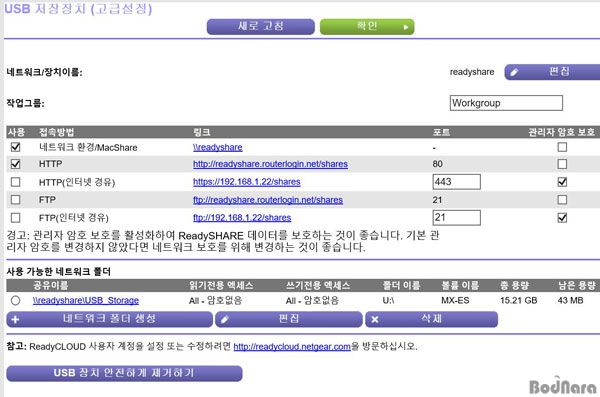
Task: Click the 쓰기전용 엑세스 column header
Action: [x=318, y=285]
